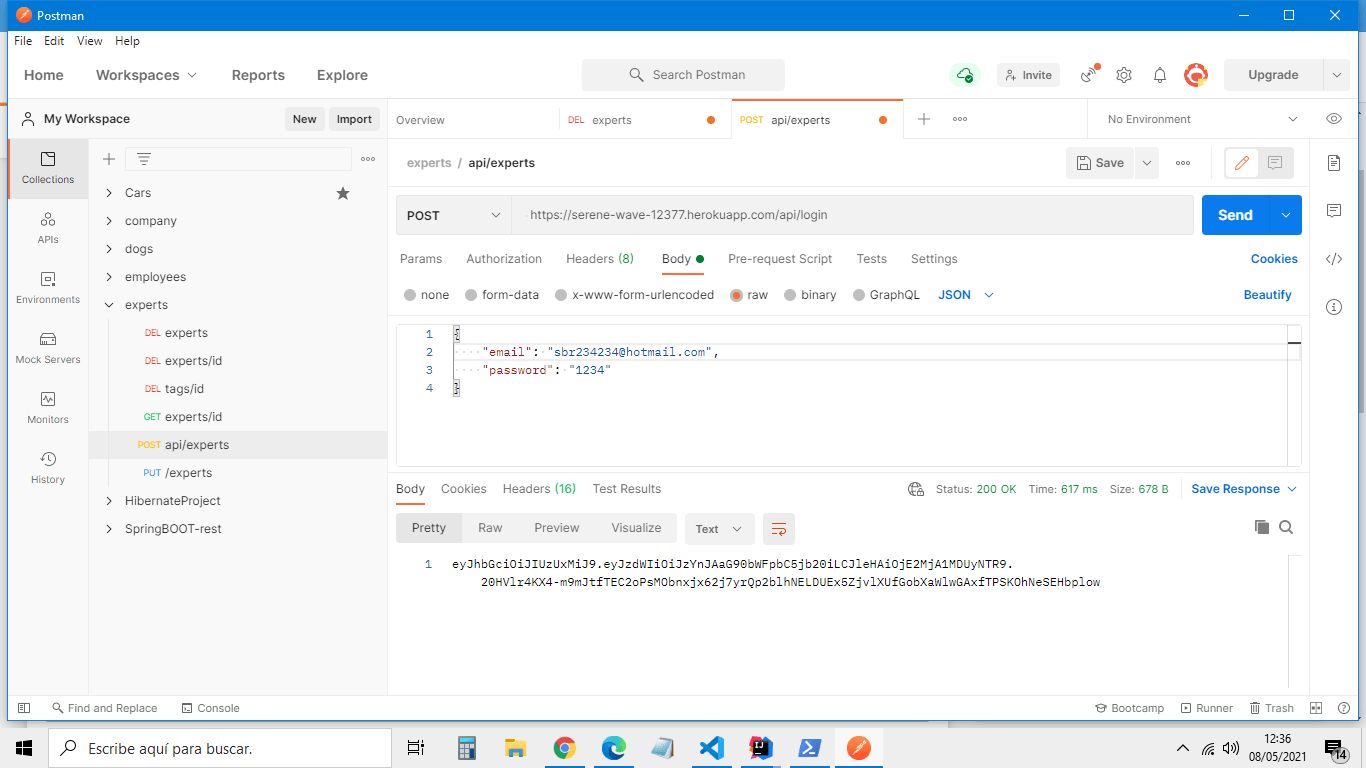Open the Environments sidebar panel
Image resolution: width=1366 pixels, height=768 pixels.
(x=48, y=287)
